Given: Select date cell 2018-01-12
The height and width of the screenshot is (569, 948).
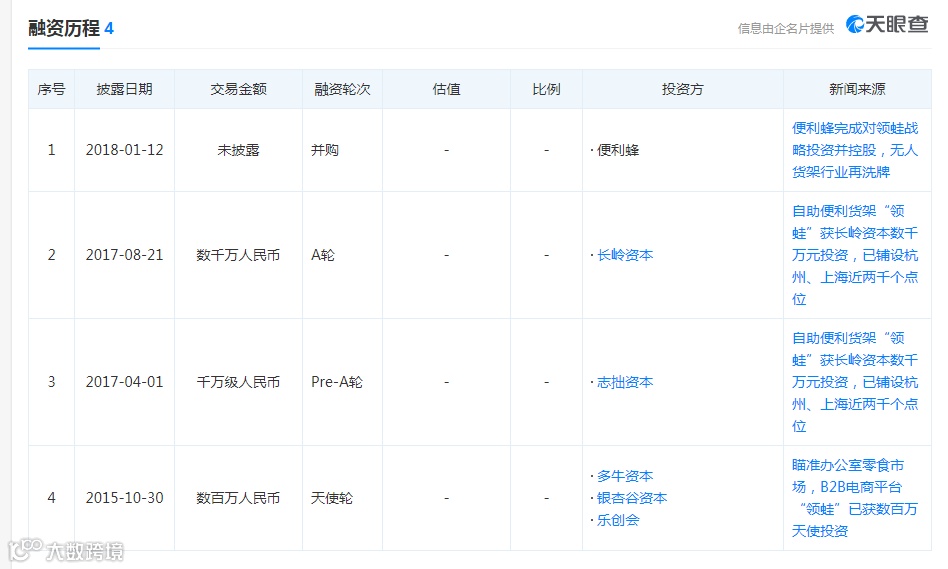Looking at the screenshot, I should [x=125, y=150].
